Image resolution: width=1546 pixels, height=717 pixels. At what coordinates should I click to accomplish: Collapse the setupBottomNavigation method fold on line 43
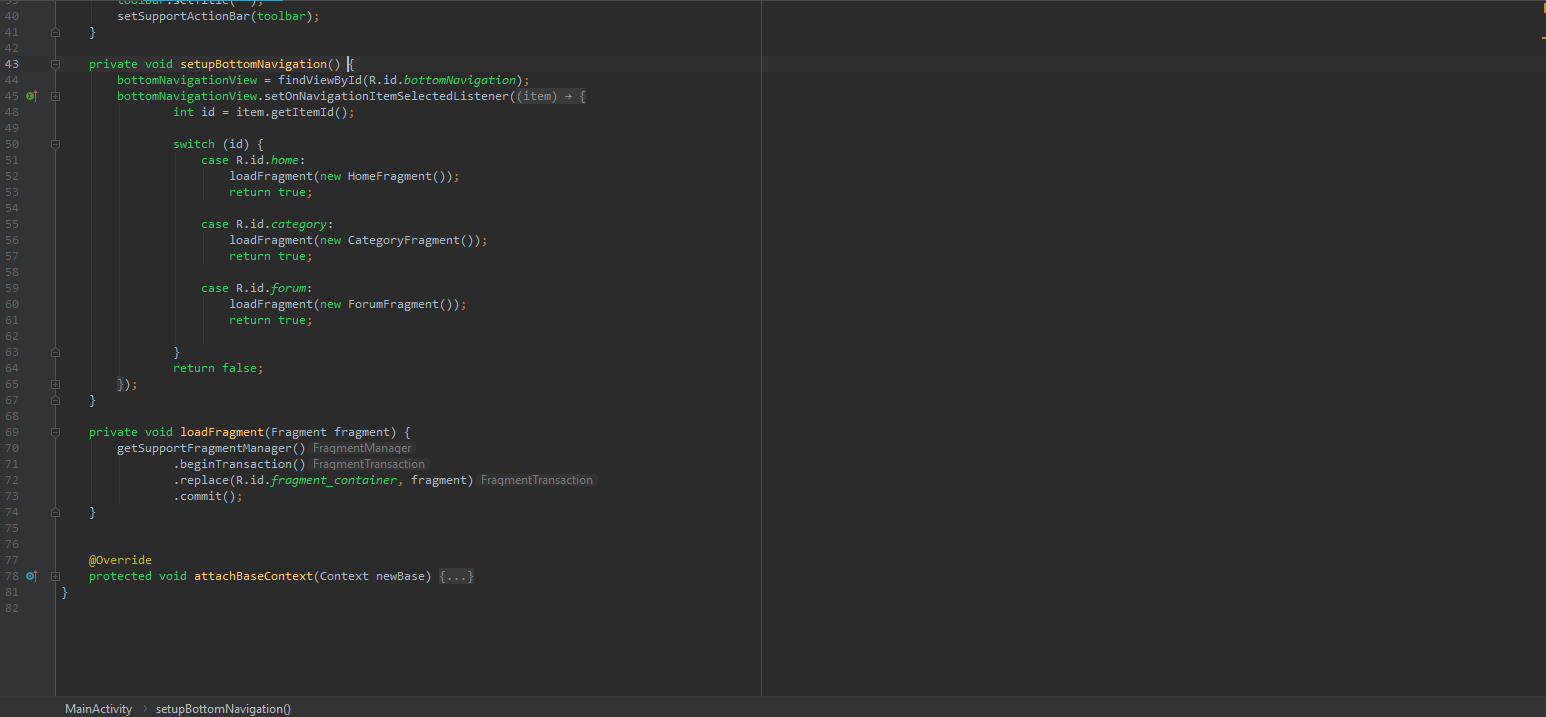pos(56,64)
